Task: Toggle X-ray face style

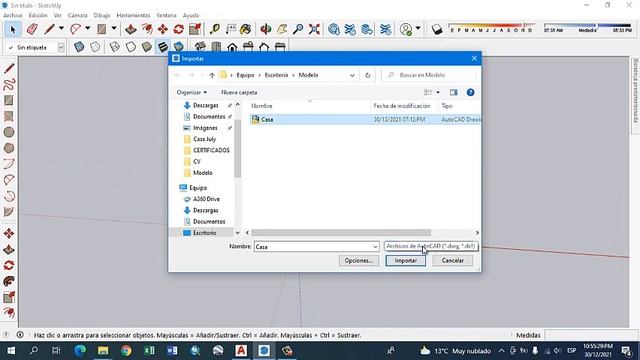Action: click(79, 47)
